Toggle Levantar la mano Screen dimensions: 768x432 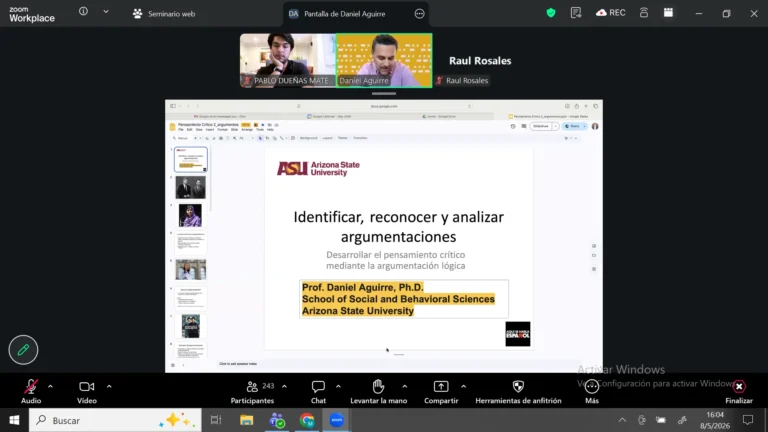click(x=379, y=391)
